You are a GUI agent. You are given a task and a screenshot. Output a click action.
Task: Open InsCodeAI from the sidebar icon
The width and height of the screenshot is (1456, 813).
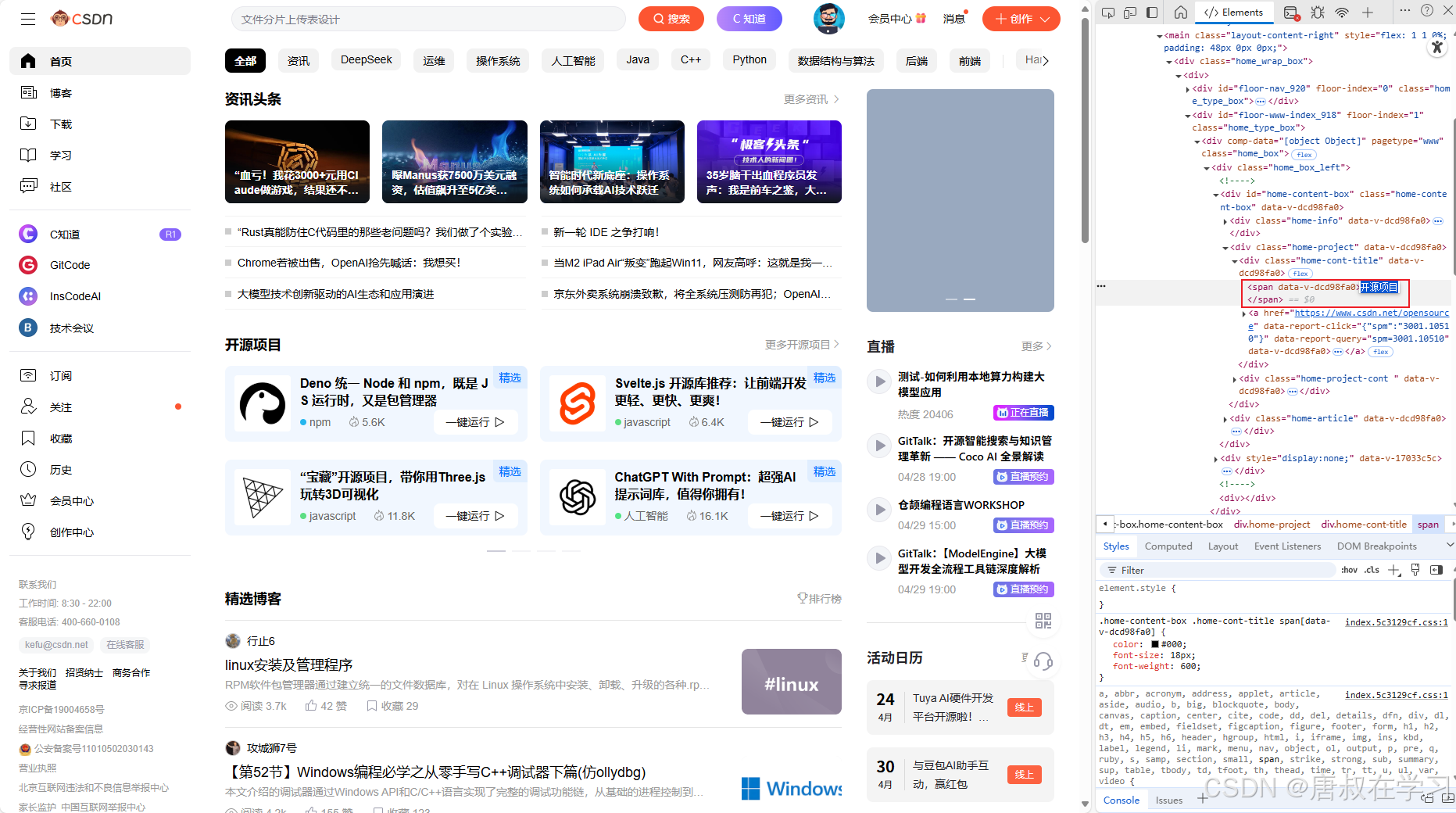click(28, 296)
